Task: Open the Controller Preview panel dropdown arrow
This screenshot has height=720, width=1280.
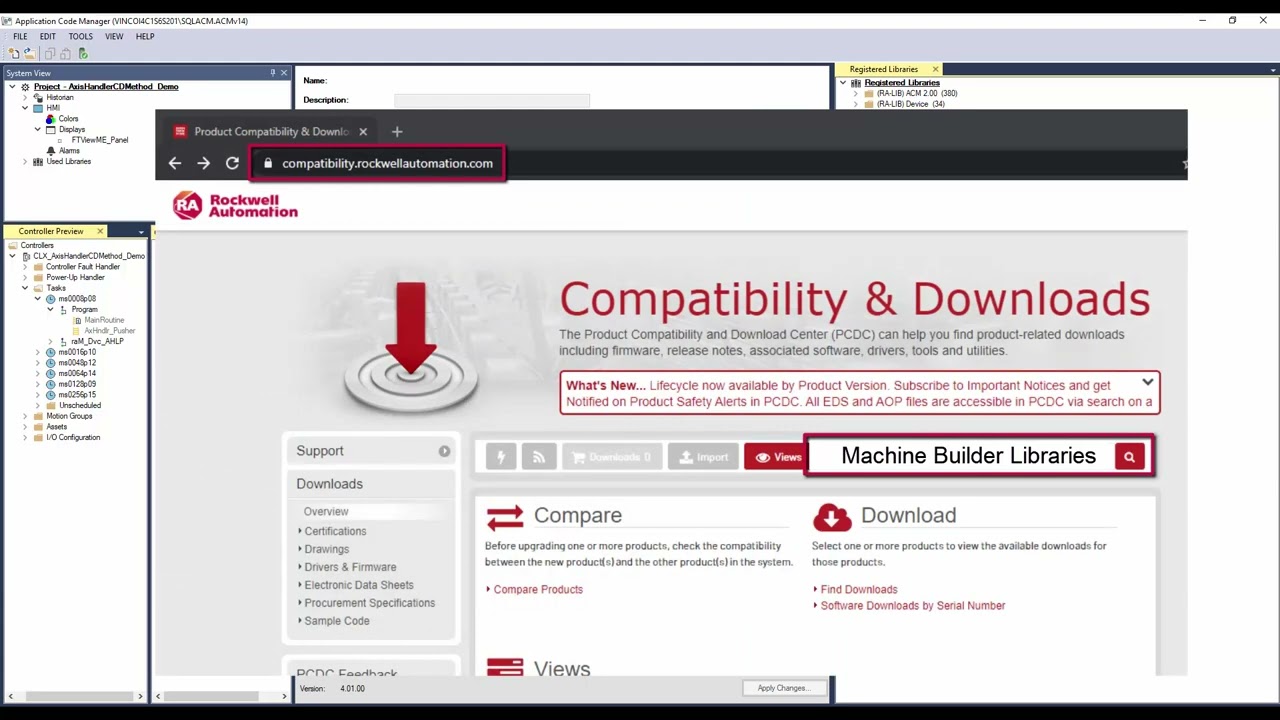Action: (141, 232)
